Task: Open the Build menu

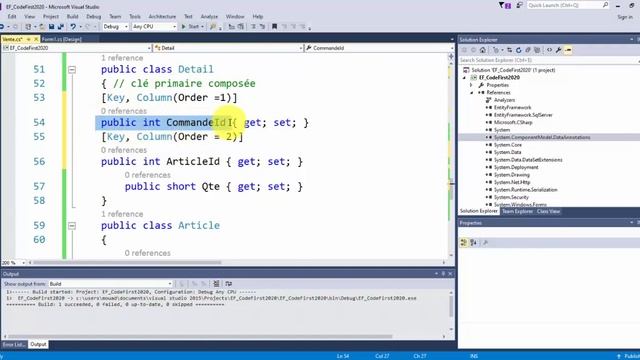Action: pyautogui.click(x=72, y=17)
